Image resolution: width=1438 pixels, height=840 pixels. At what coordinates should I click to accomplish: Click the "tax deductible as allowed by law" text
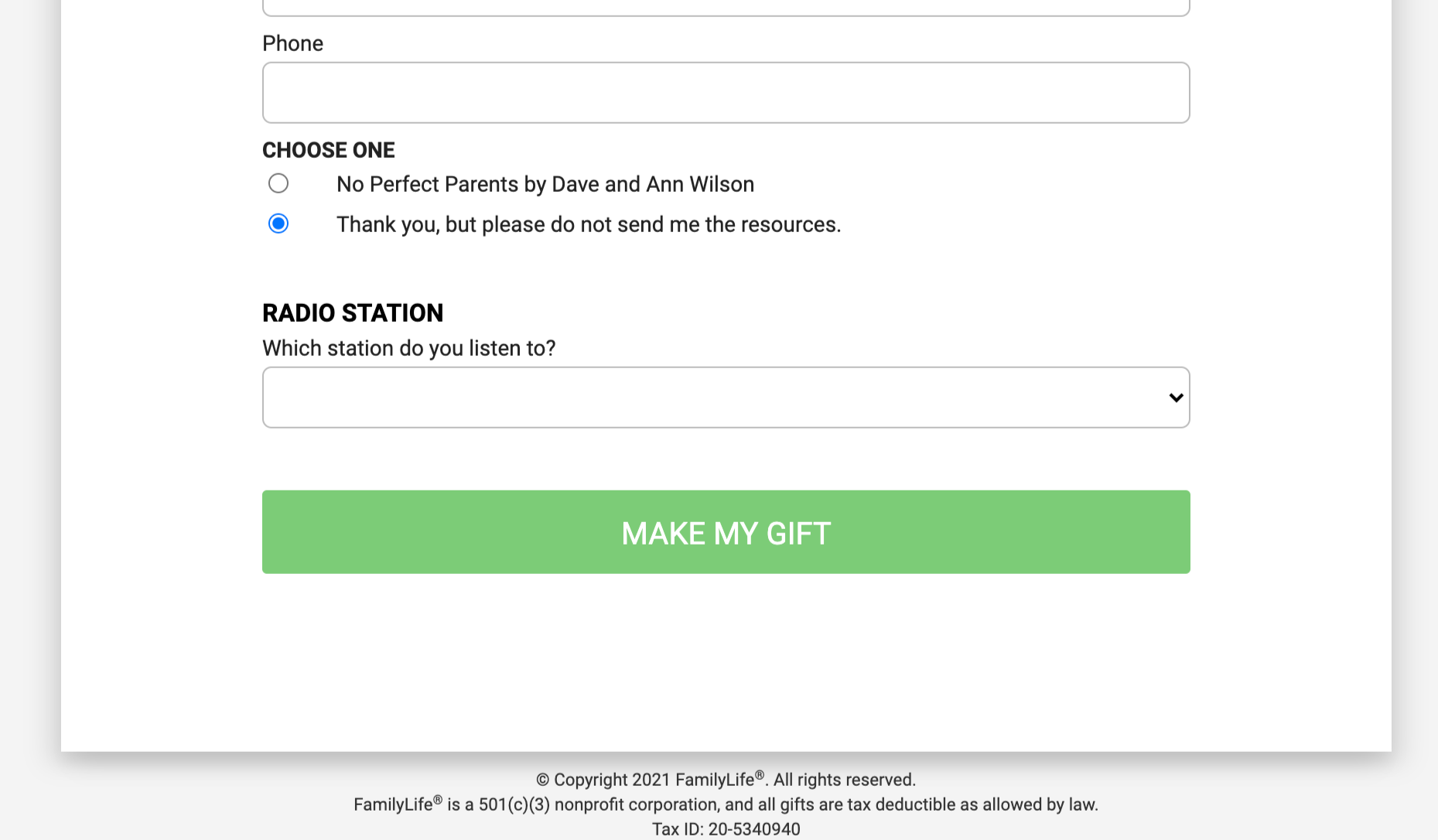coord(972,804)
